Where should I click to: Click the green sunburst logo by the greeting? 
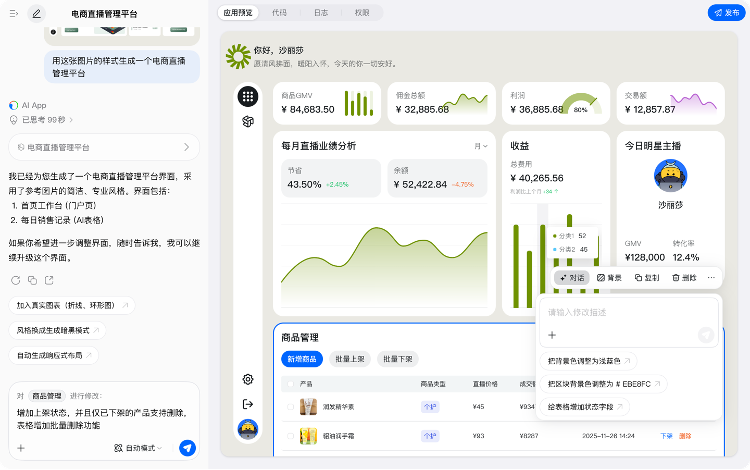238,56
